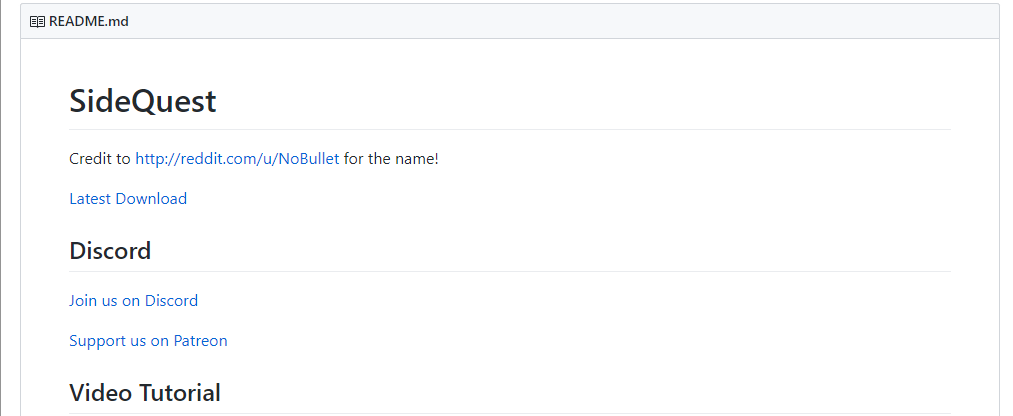Open the Latest Download link
This screenshot has height=416, width=1013.
(128, 198)
